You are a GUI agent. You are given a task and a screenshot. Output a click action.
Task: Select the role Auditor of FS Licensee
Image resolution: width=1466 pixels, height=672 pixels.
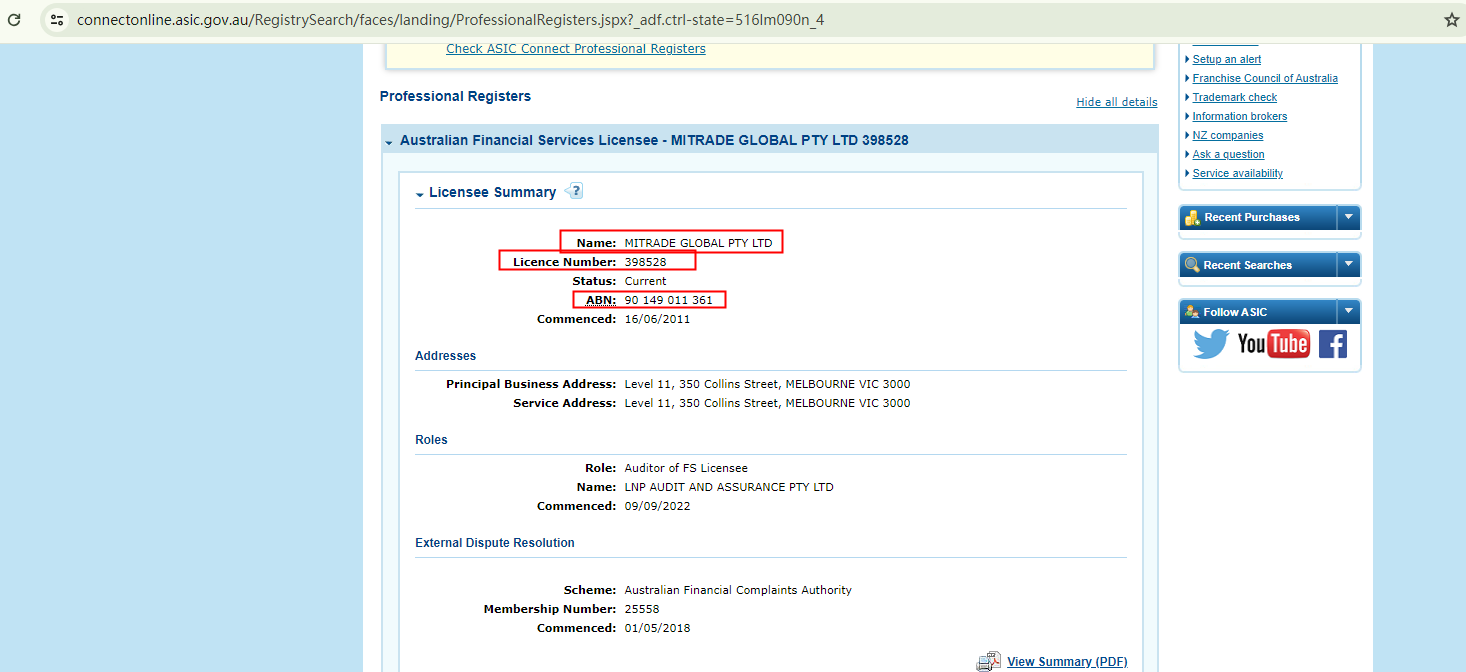point(686,468)
